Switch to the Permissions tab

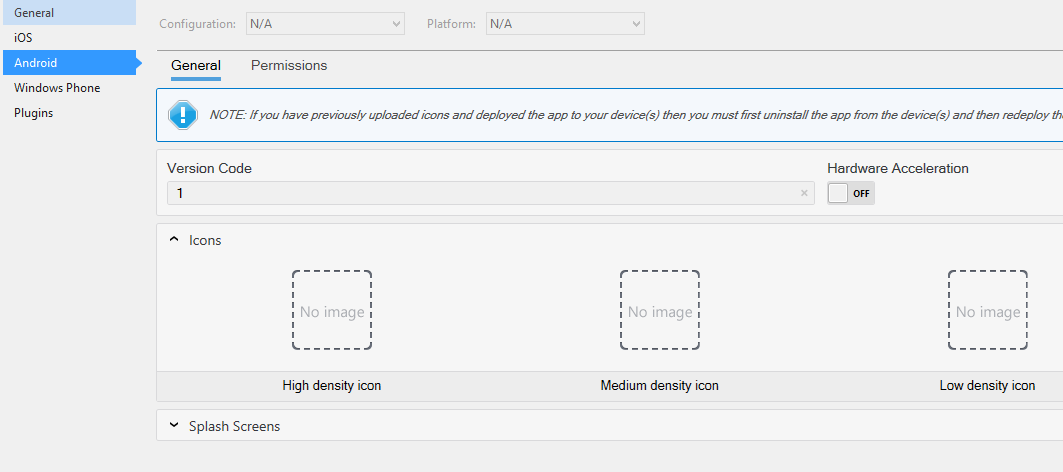(289, 66)
